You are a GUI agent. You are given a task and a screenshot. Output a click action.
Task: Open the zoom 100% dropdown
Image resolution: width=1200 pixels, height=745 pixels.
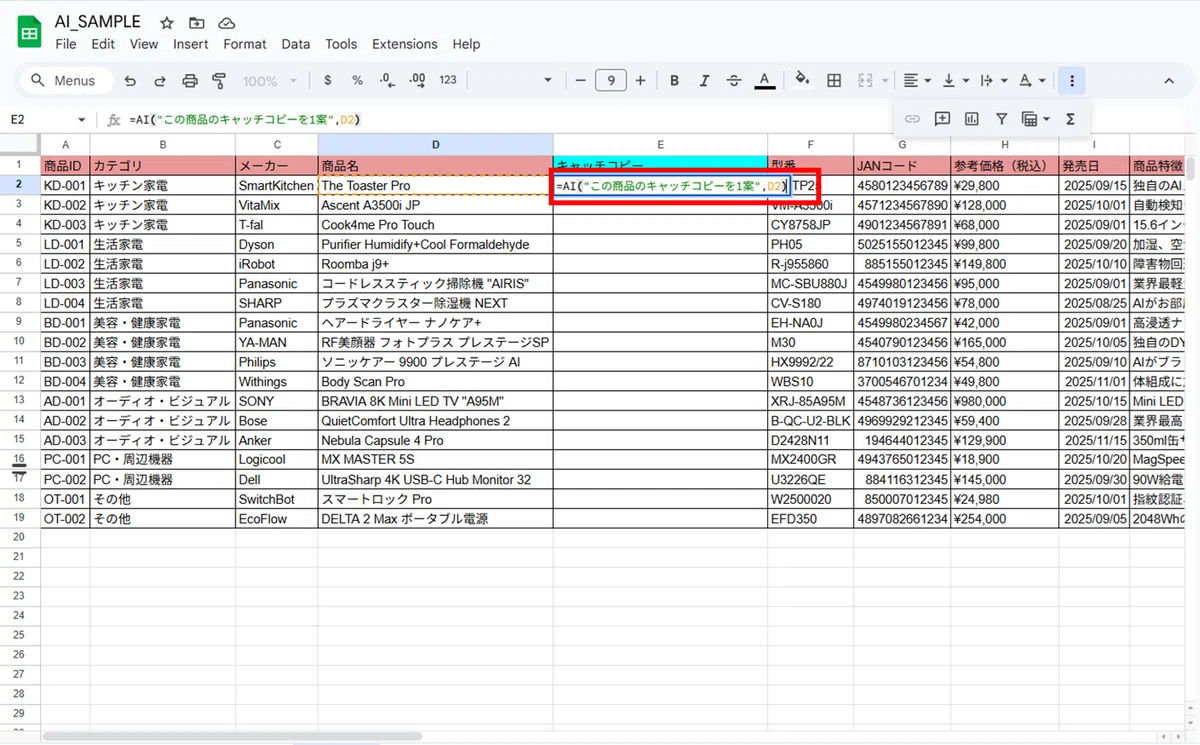coord(268,81)
